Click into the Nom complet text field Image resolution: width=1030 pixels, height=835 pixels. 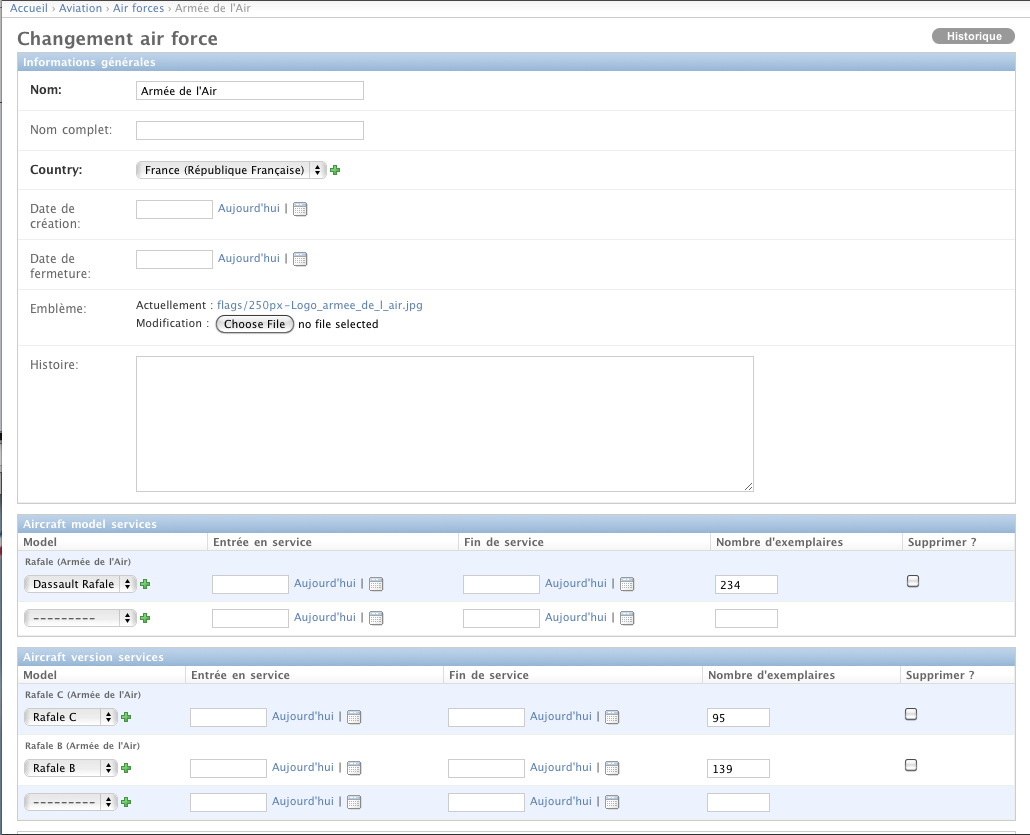click(249, 130)
